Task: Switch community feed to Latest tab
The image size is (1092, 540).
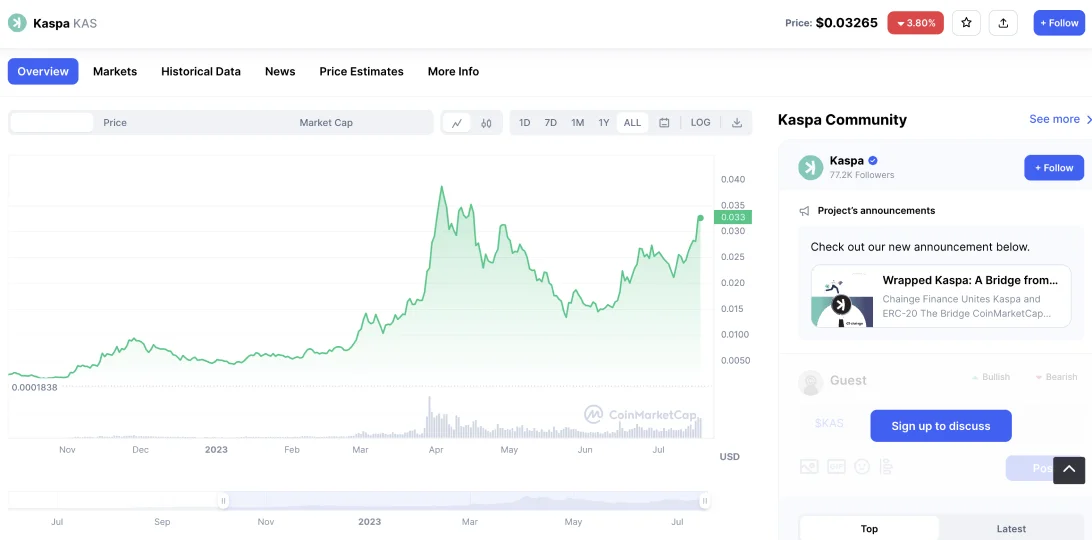Action: pyautogui.click(x=1011, y=529)
